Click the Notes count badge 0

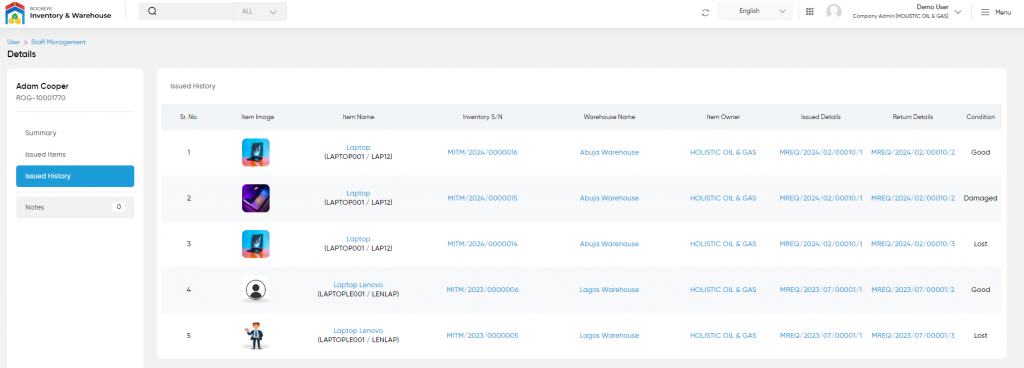coord(118,207)
